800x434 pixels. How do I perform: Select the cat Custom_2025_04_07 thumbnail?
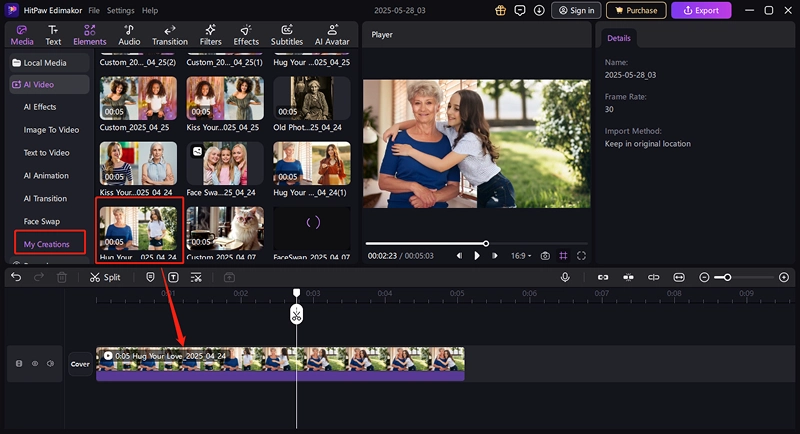coord(225,228)
